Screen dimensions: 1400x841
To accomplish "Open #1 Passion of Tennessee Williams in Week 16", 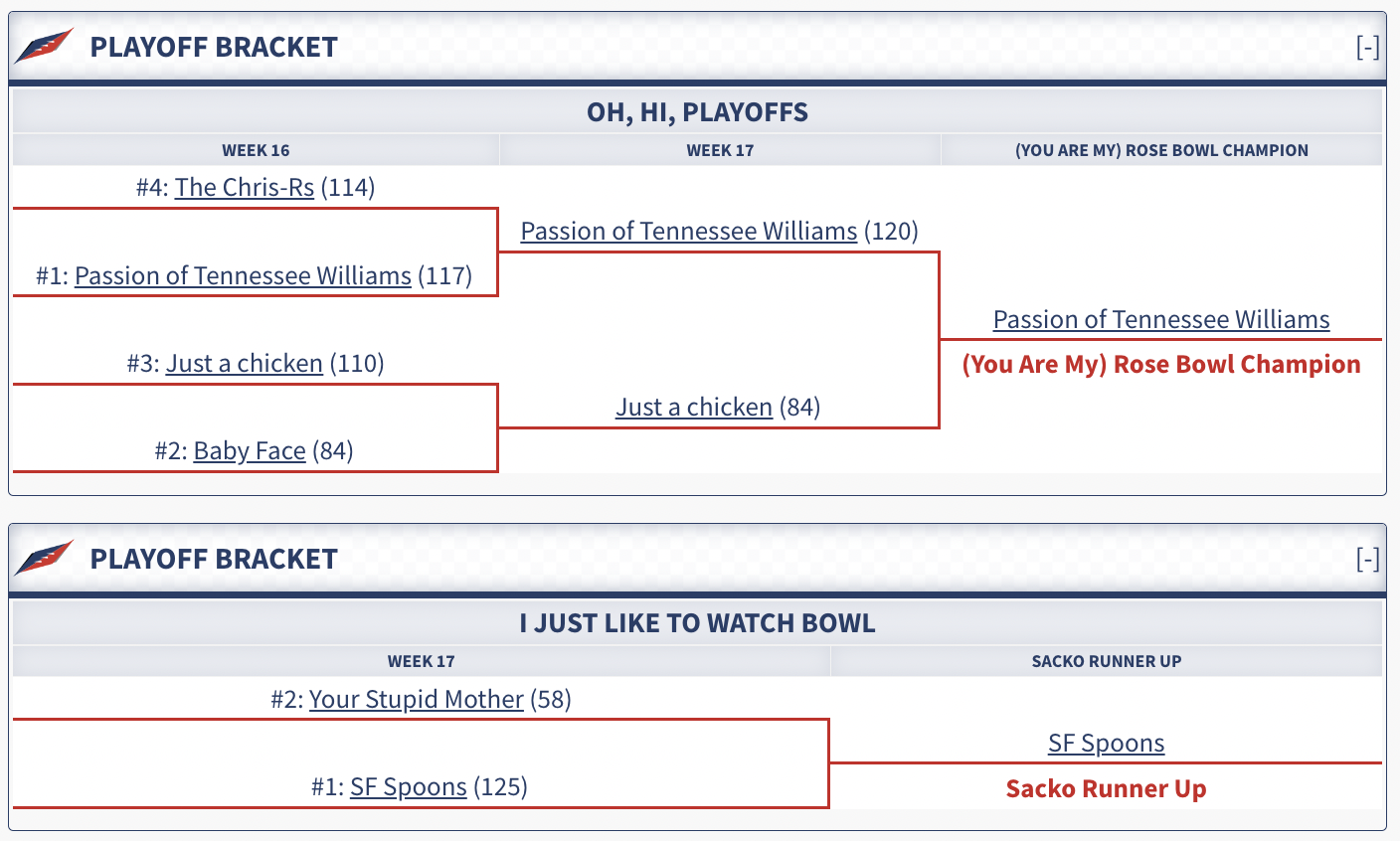I will [243, 275].
